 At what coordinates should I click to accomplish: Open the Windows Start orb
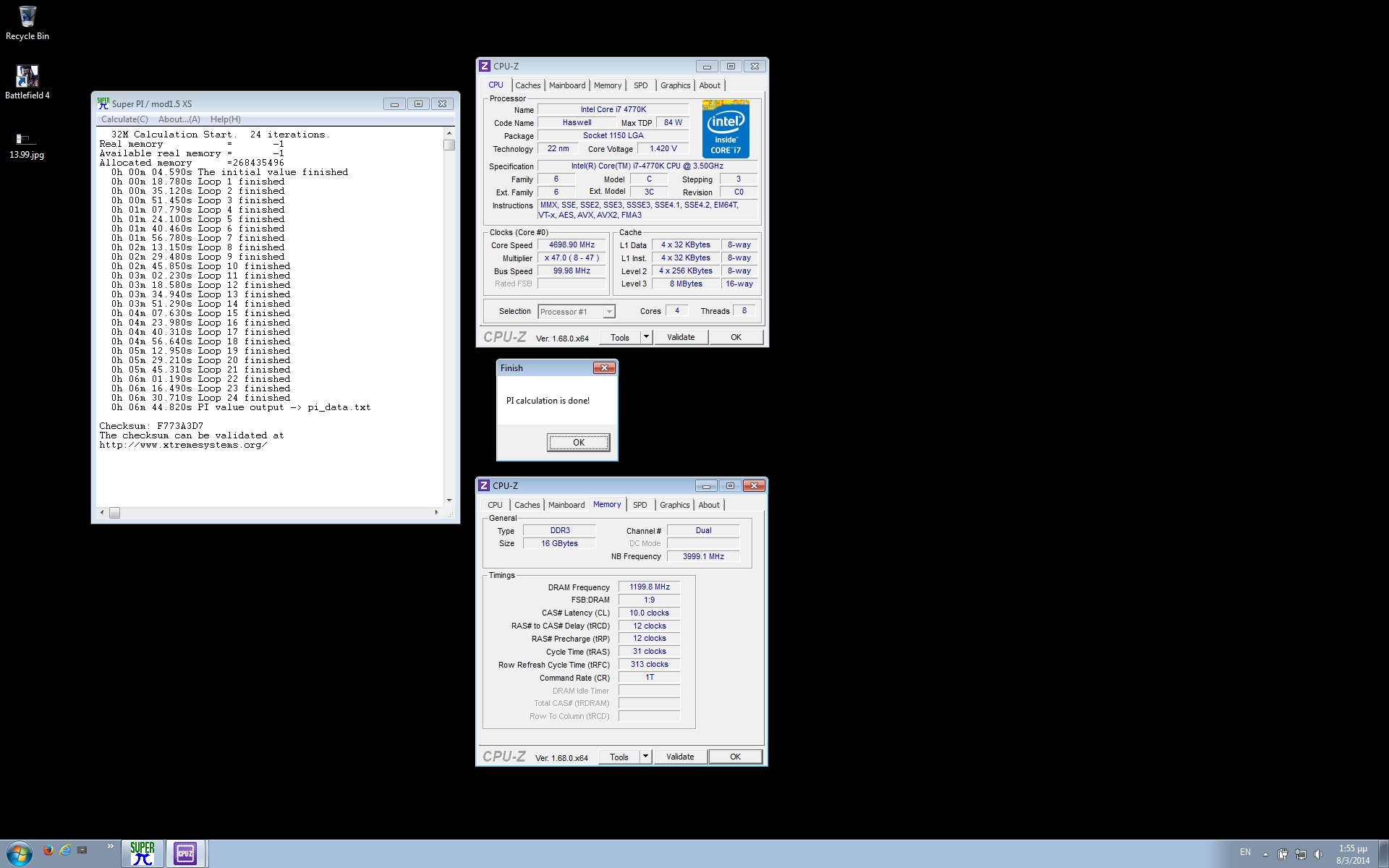coord(19,854)
